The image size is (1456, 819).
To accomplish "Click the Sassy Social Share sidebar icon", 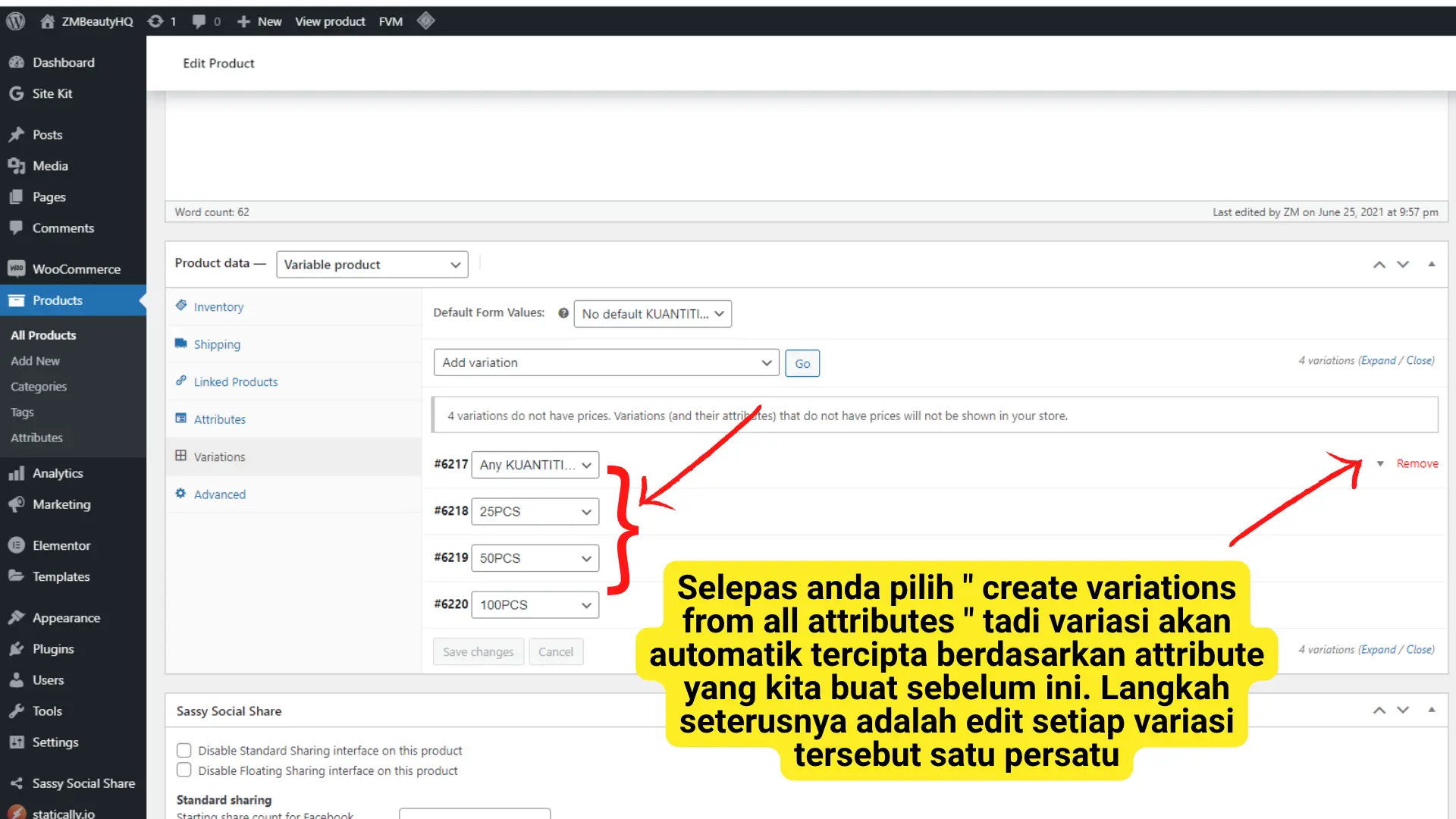I will [x=17, y=783].
